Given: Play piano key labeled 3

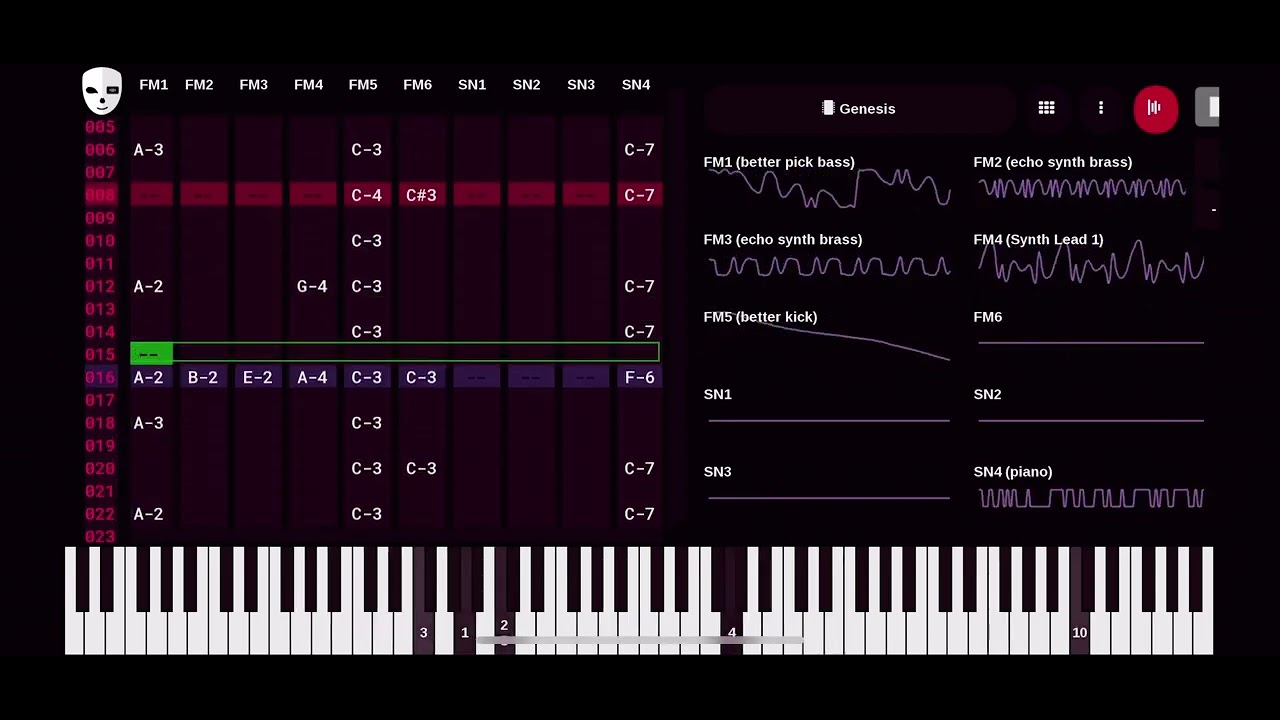Looking at the screenshot, I should click(x=424, y=633).
